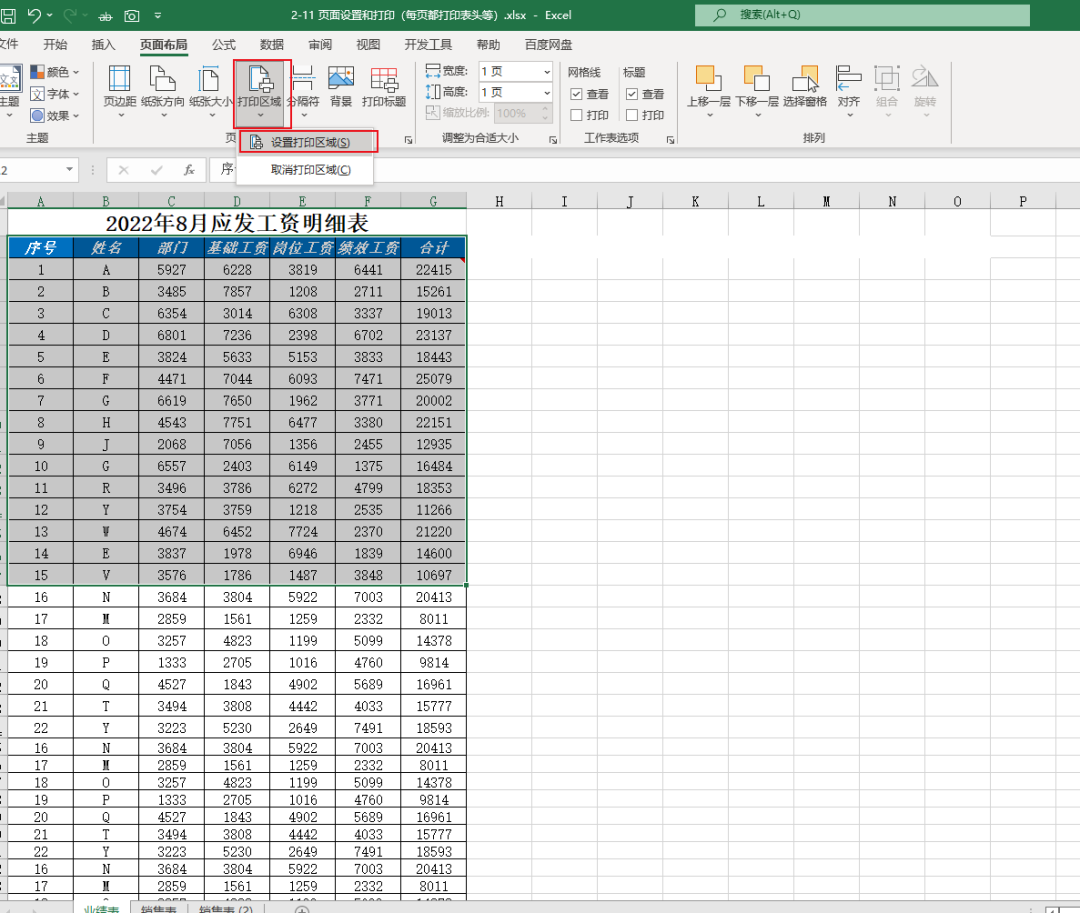Click the insert function fx icon
The image size is (1080, 913).
[189, 169]
